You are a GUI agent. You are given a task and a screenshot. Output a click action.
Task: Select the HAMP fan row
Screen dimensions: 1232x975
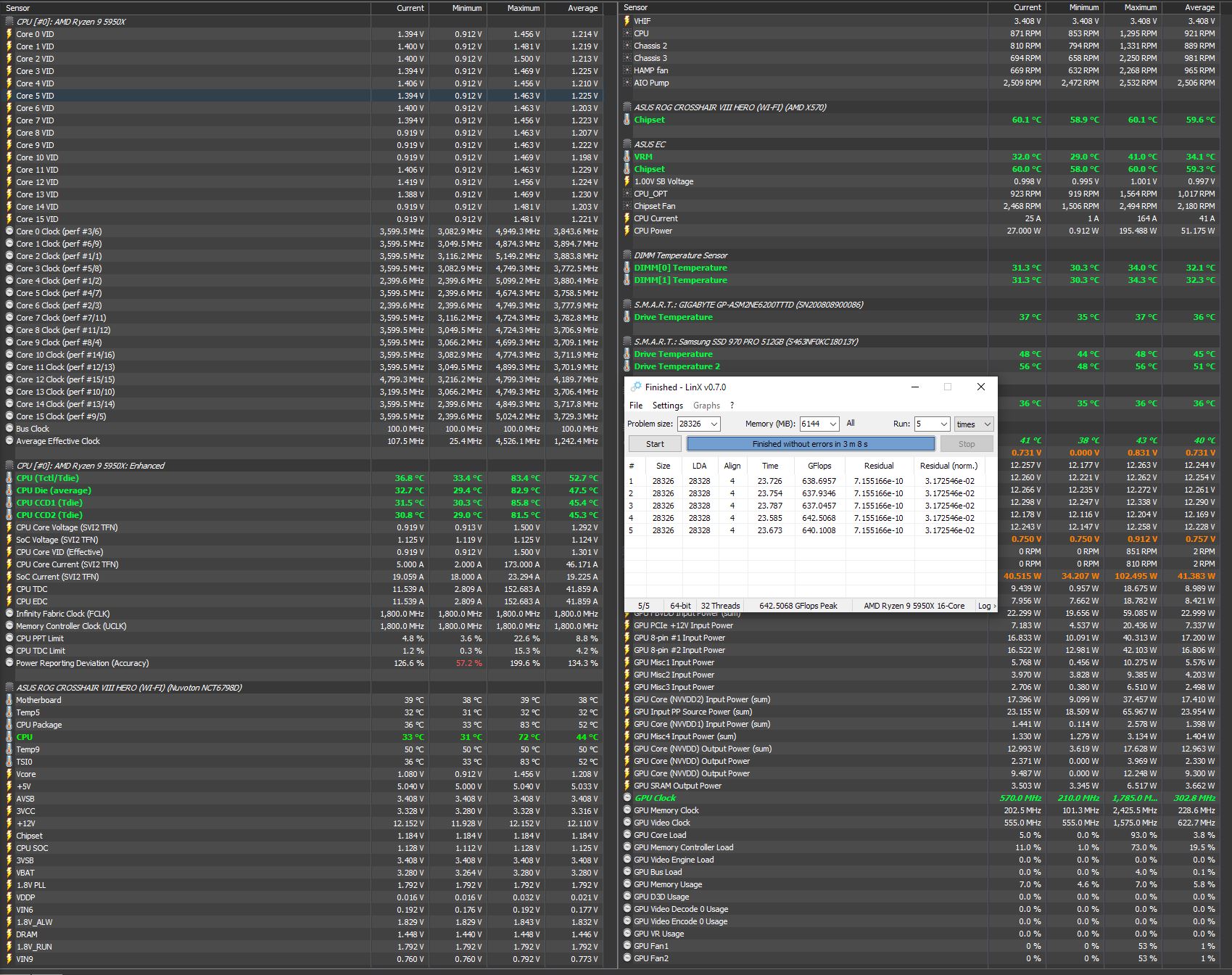(919, 70)
